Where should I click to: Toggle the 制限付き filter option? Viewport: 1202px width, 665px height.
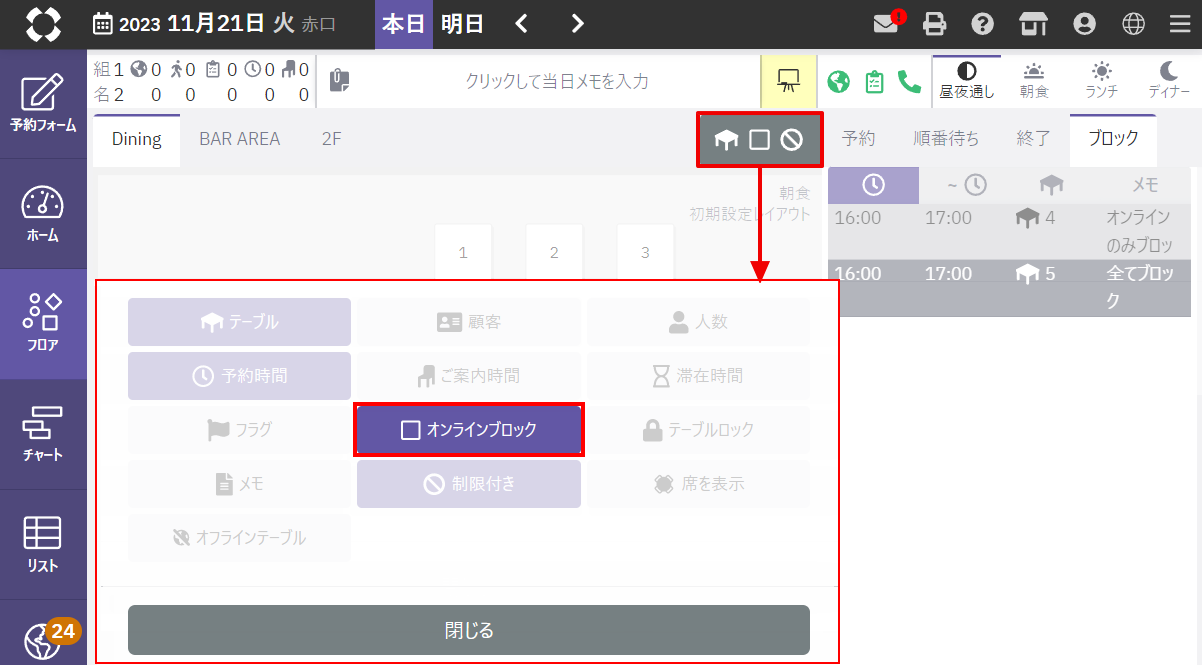[469, 484]
